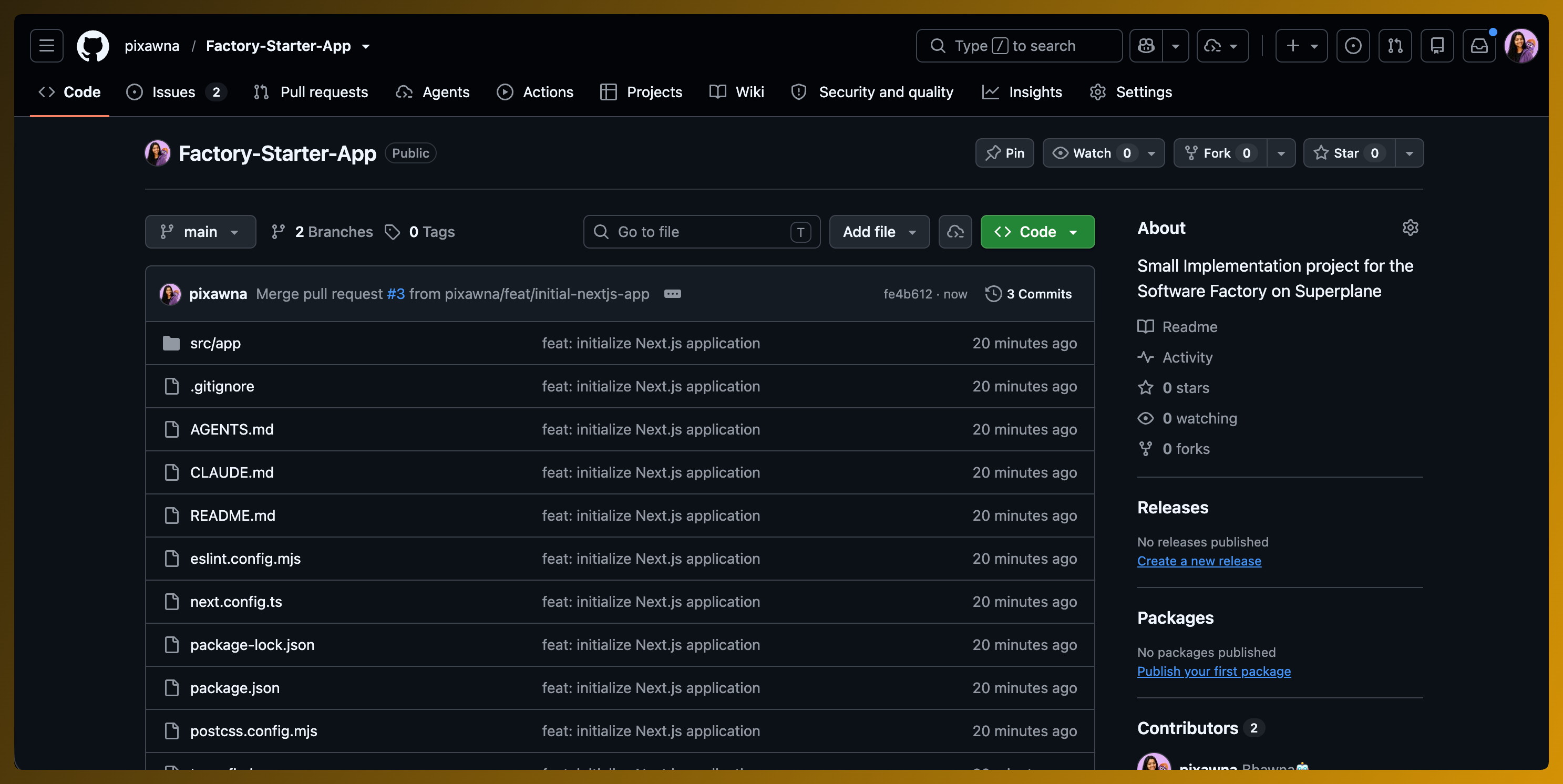This screenshot has height=784, width=1563.
Task: Open the user profile avatar menu
Action: pyautogui.click(x=1521, y=46)
